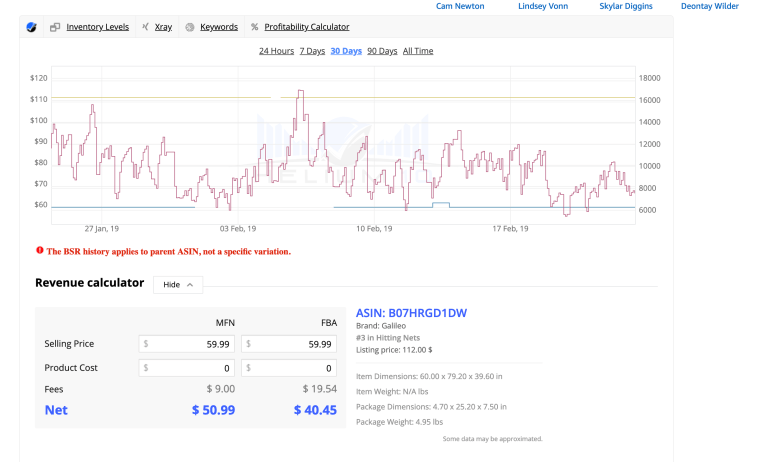Click the 18000 rank axis label

(649, 78)
